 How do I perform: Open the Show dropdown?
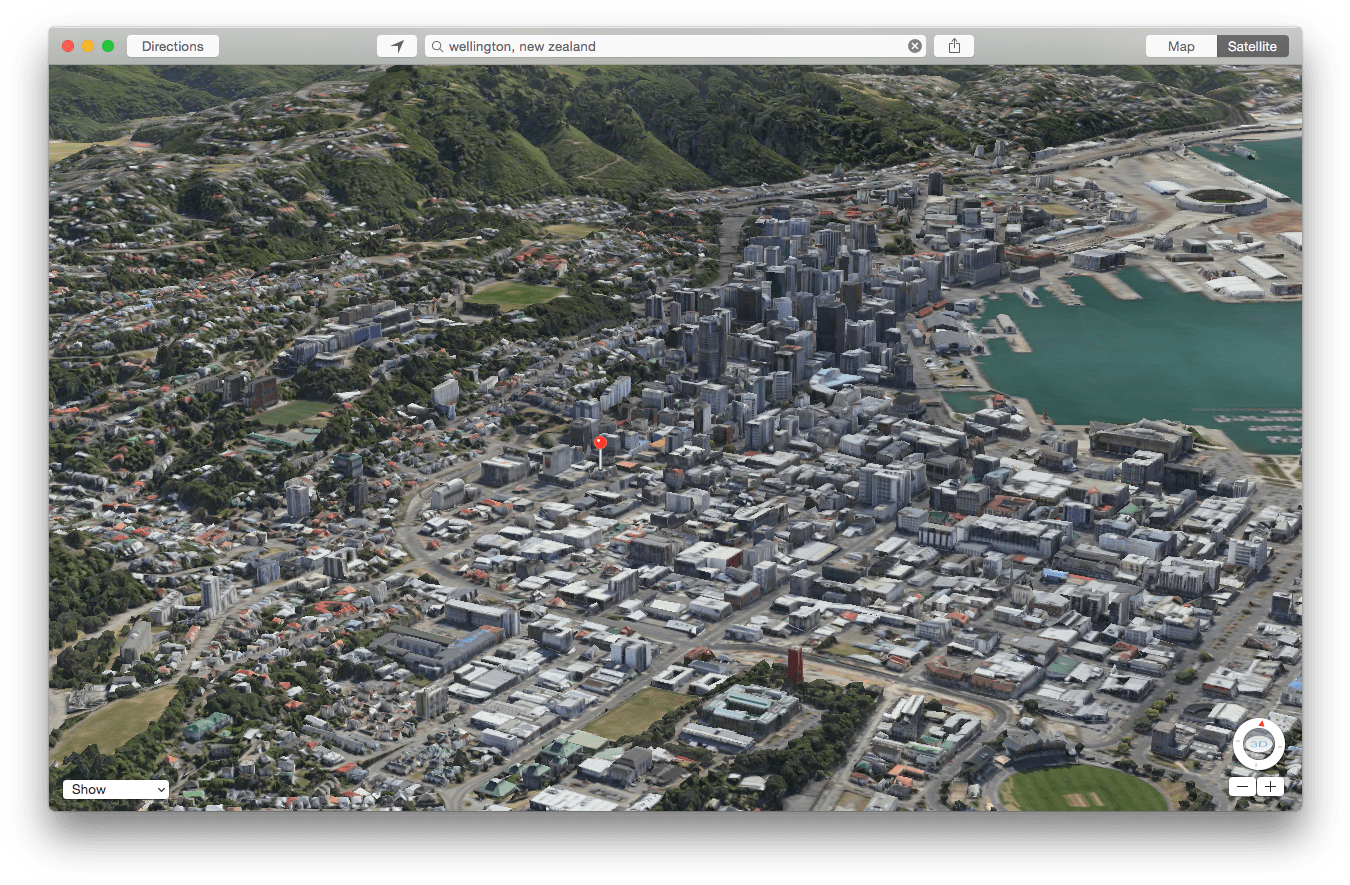115,788
